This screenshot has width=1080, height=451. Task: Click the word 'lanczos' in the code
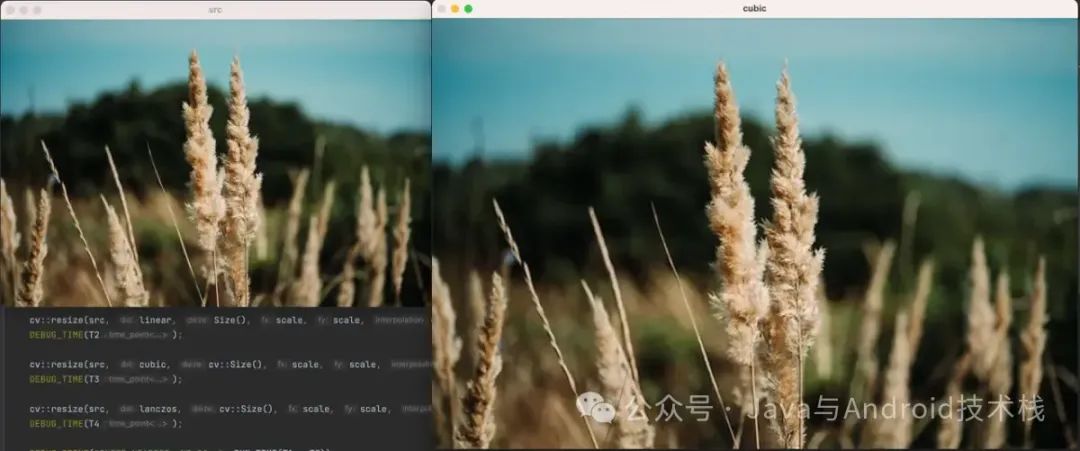[159, 408]
